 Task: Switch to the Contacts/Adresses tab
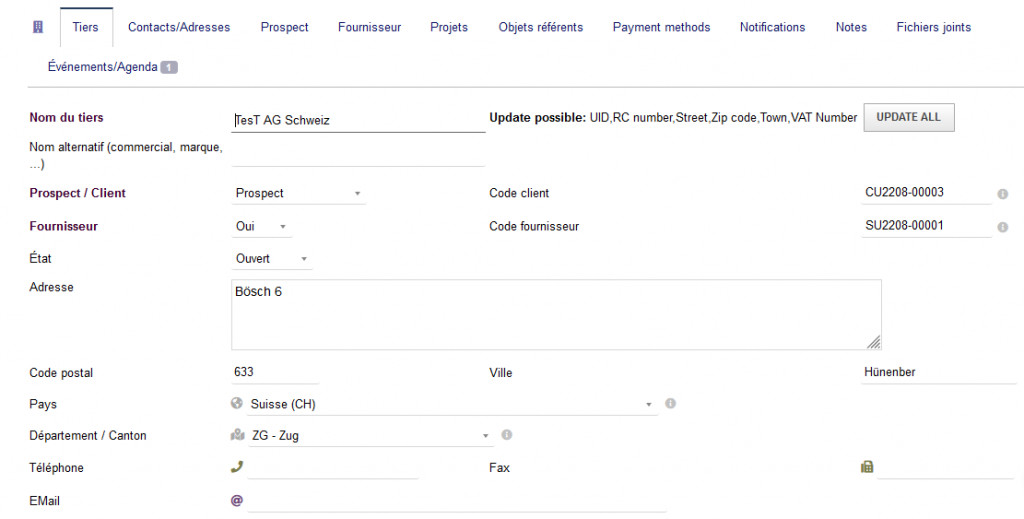179,27
